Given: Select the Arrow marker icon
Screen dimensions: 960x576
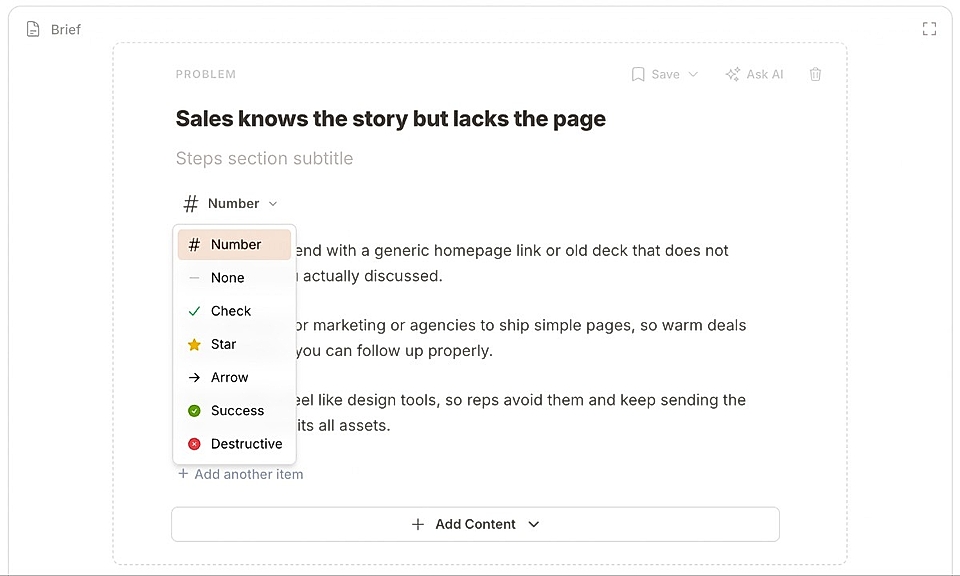Looking at the screenshot, I should (193, 377).
